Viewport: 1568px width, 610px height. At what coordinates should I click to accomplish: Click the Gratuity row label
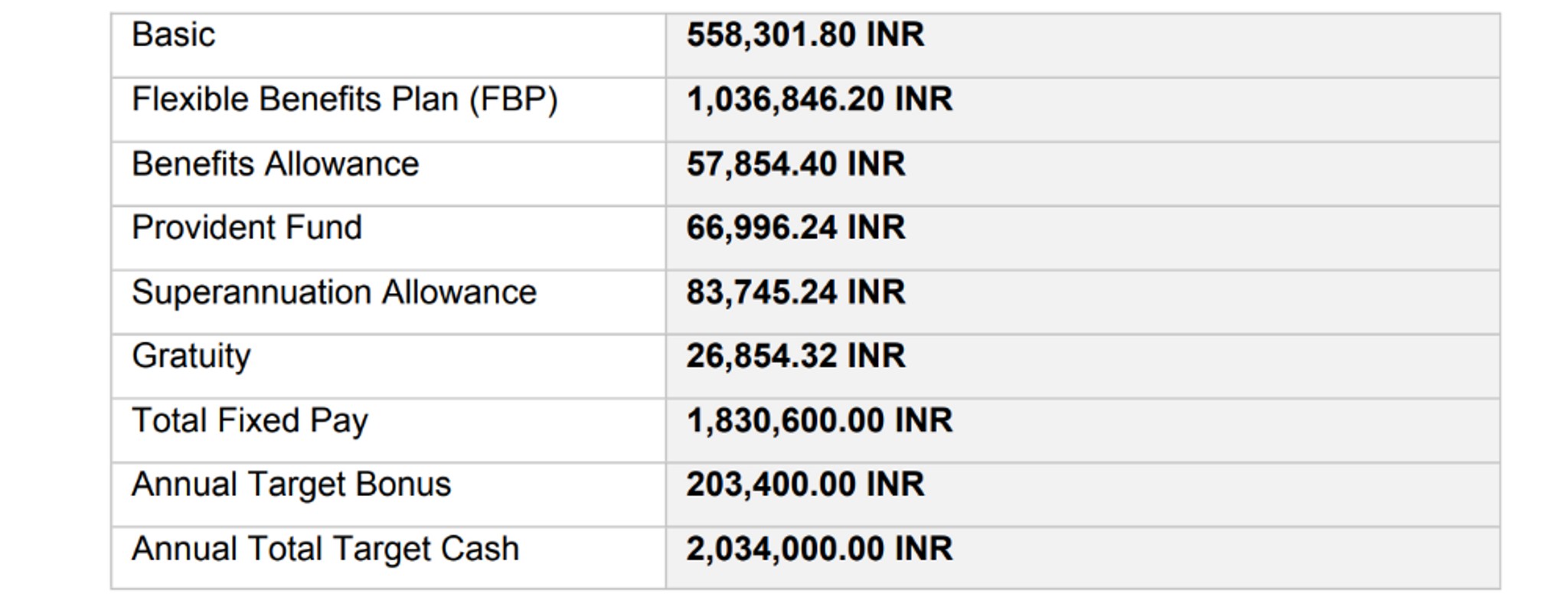(x=191, y=357)
